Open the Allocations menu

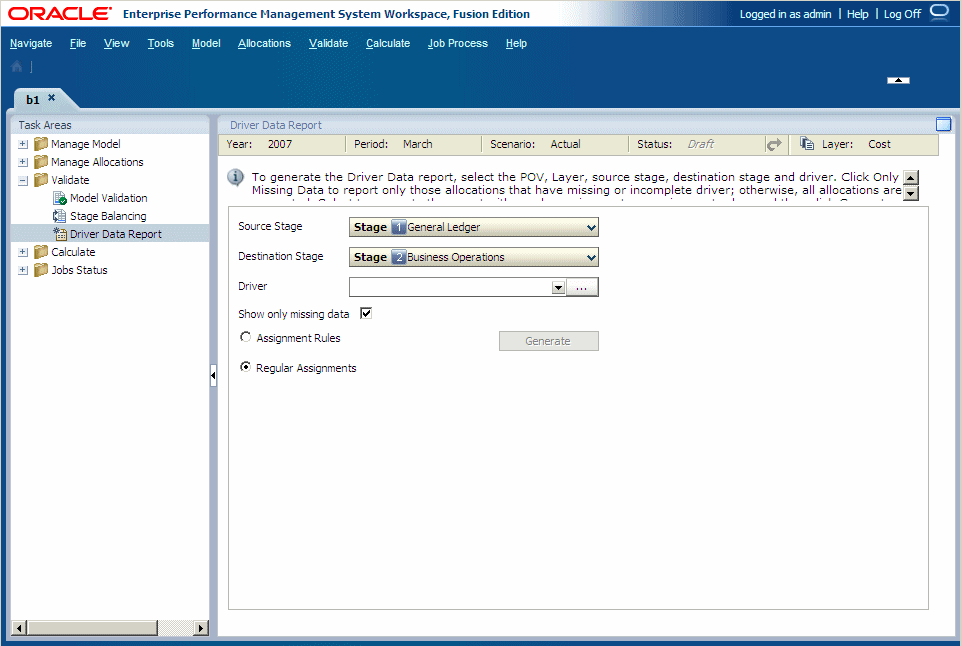point(264,43)
